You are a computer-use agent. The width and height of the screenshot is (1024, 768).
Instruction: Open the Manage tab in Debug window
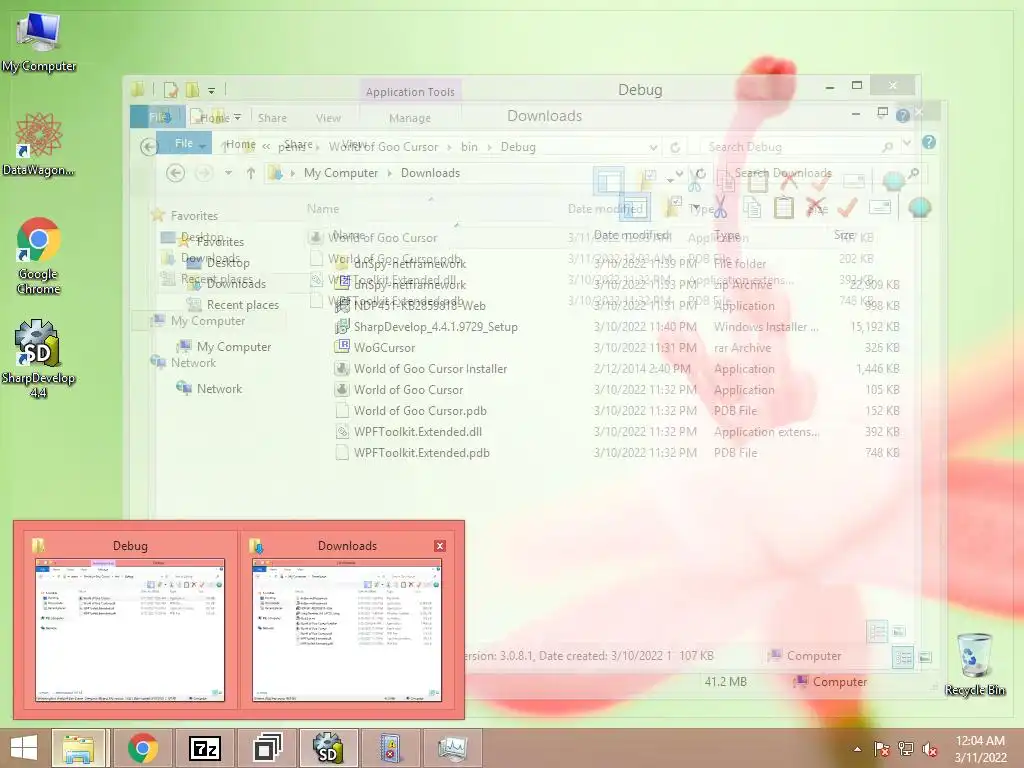pyautogui.click(x=409, y=118)
